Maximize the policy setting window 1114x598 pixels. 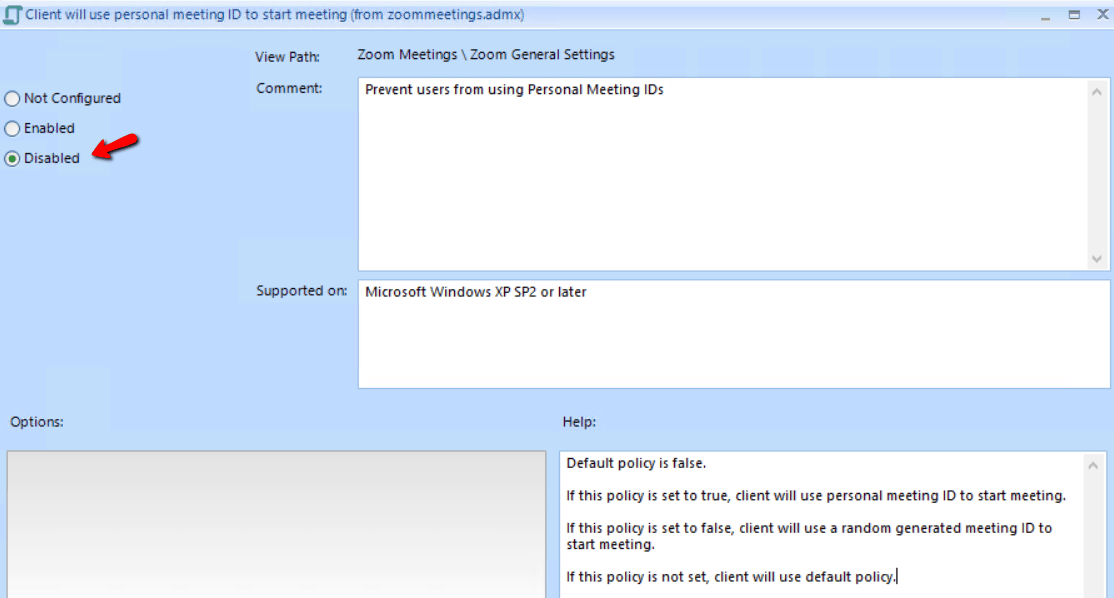click(1074, 15)
